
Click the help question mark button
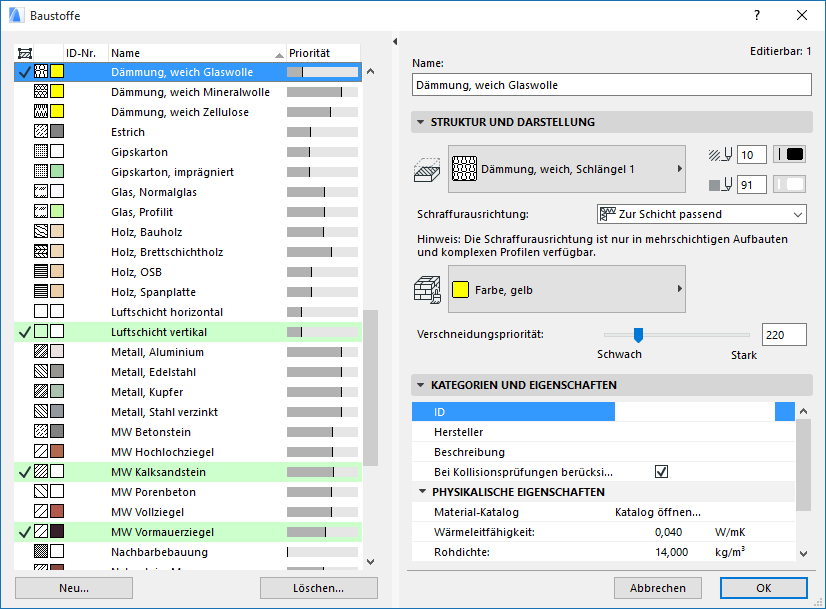point(757,15)
